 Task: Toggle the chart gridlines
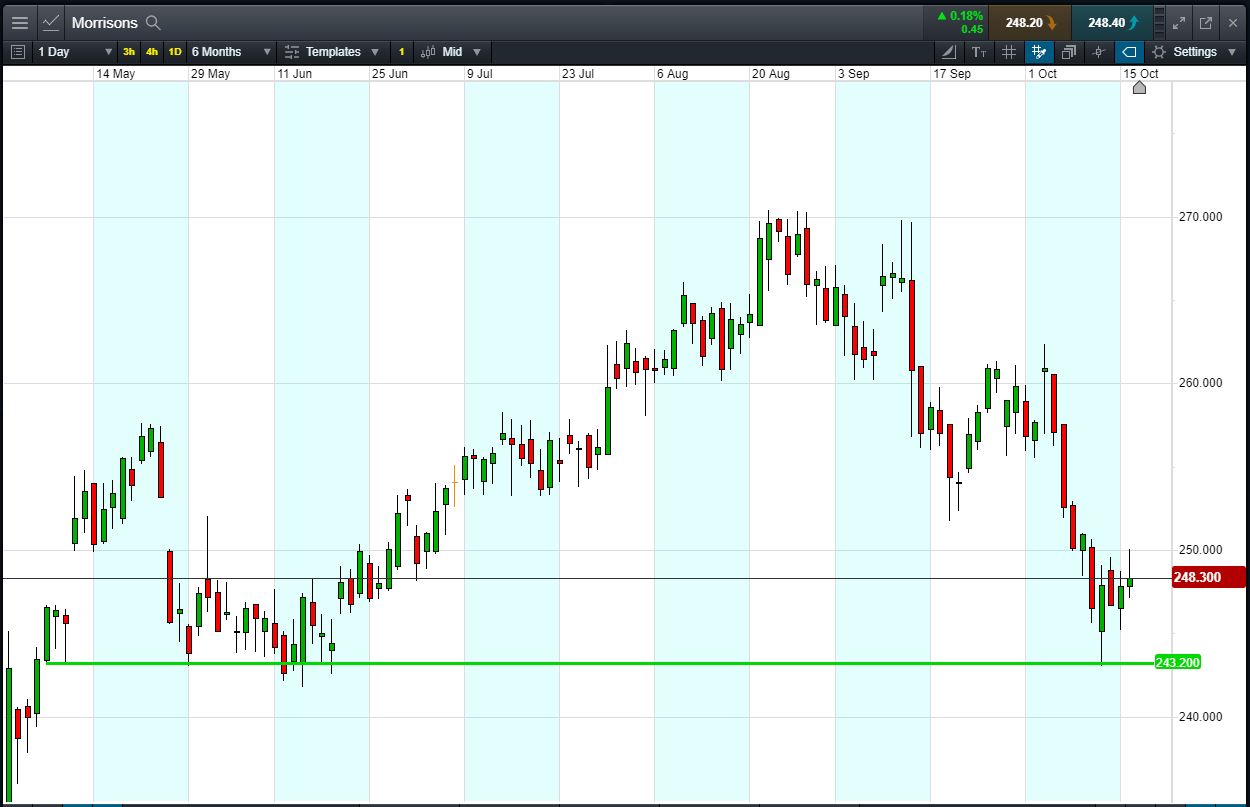click(x=1009, y=52)
